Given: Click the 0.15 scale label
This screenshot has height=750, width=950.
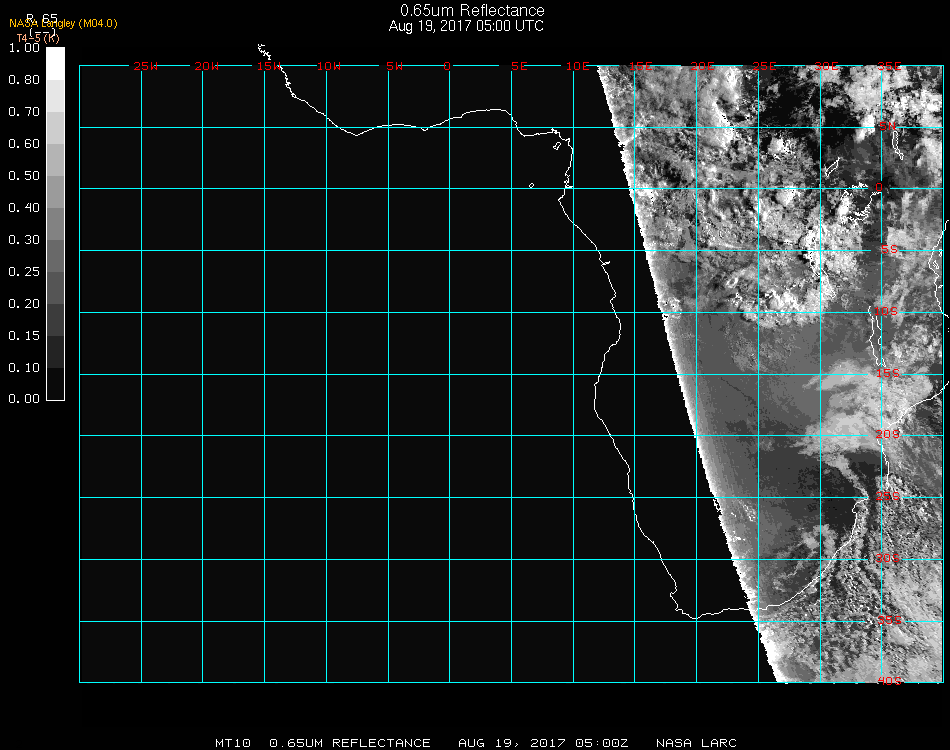Looking at the screenshot, I should [x=24, y=336].
